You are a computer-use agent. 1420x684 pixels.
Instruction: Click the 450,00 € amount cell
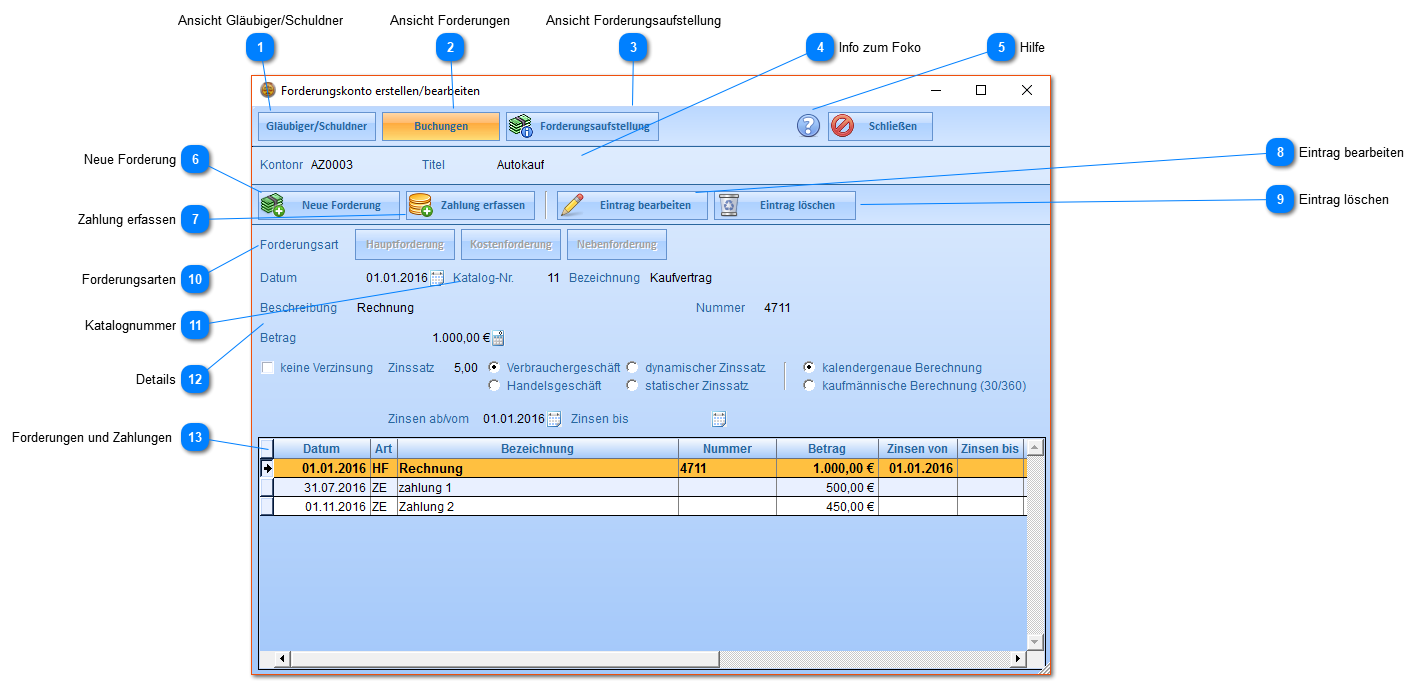click(x=828, y=507)
